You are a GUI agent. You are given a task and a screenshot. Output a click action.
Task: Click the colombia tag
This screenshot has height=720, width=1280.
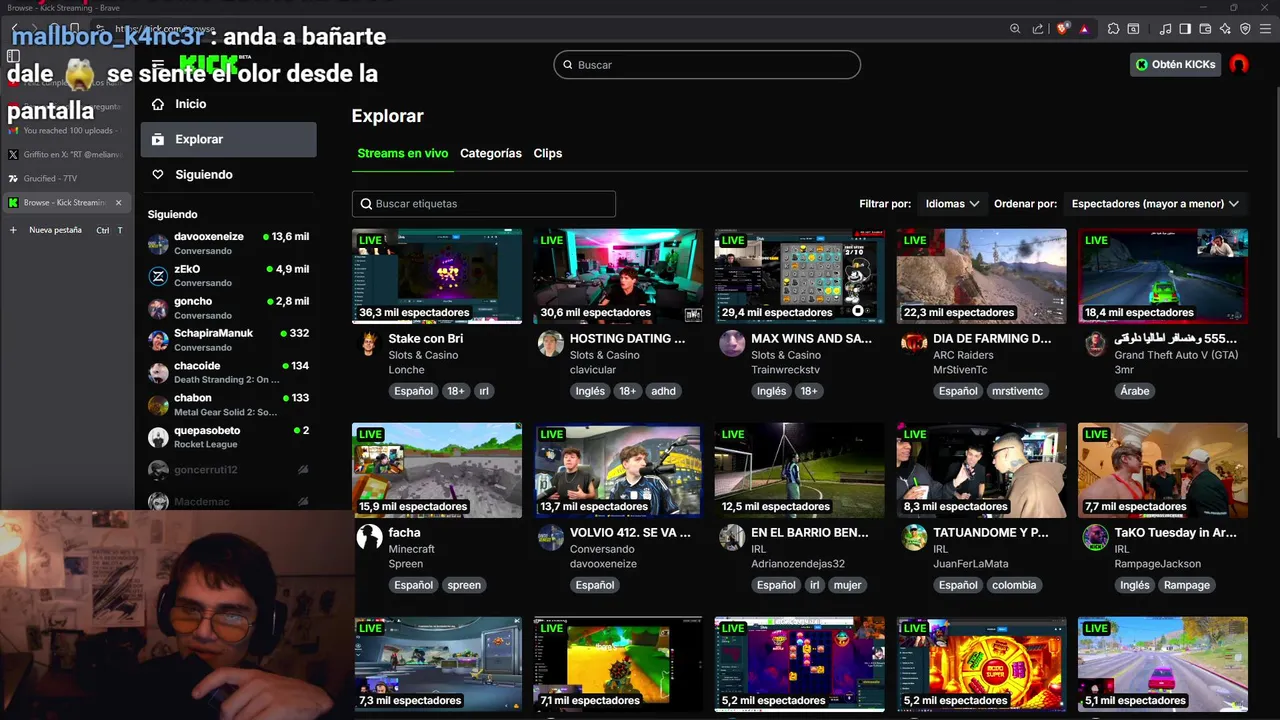(x=1014, y=585)
